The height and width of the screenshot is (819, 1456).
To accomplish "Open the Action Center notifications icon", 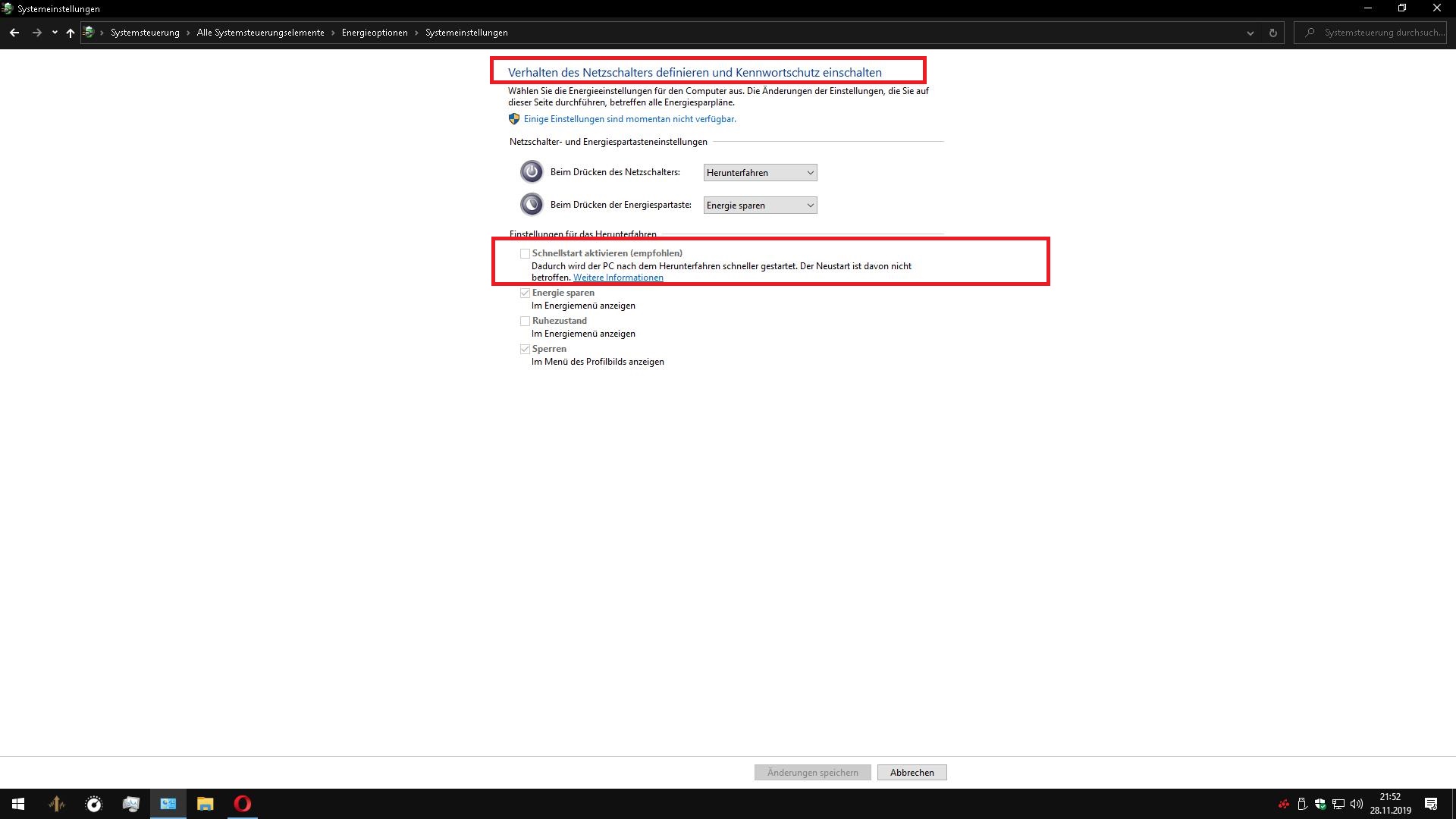I will (1431, 804).
